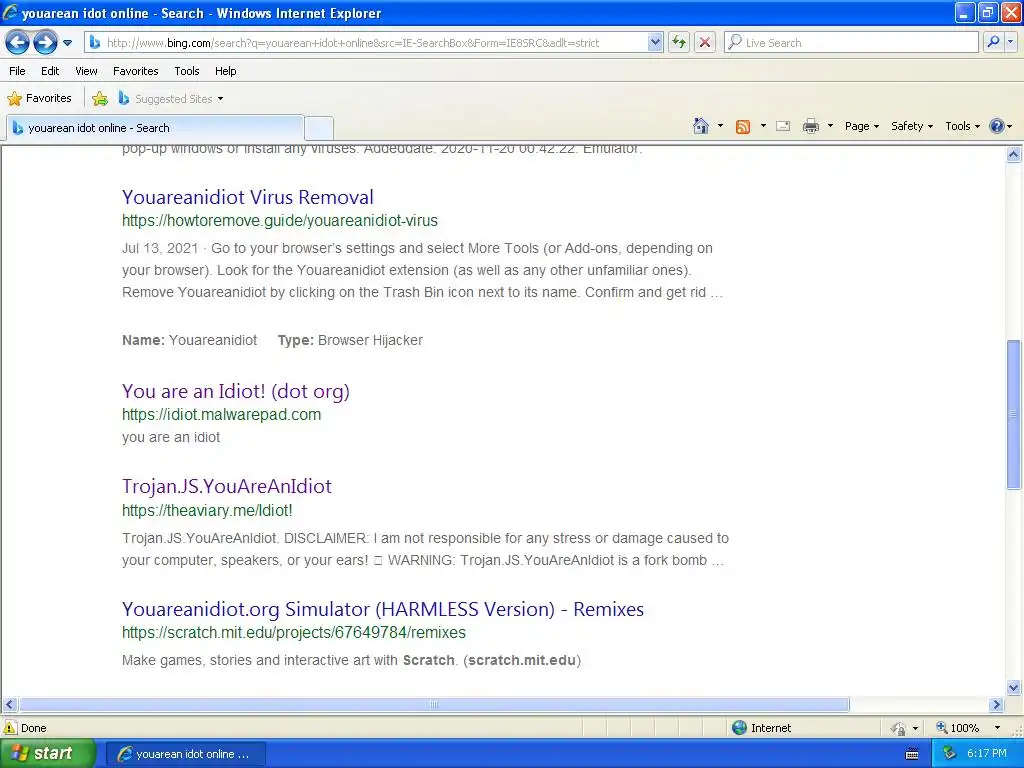This screenshot has width=1024, height=768.
Task: Click the Live Search input box
Action: (x=851, y=43)
